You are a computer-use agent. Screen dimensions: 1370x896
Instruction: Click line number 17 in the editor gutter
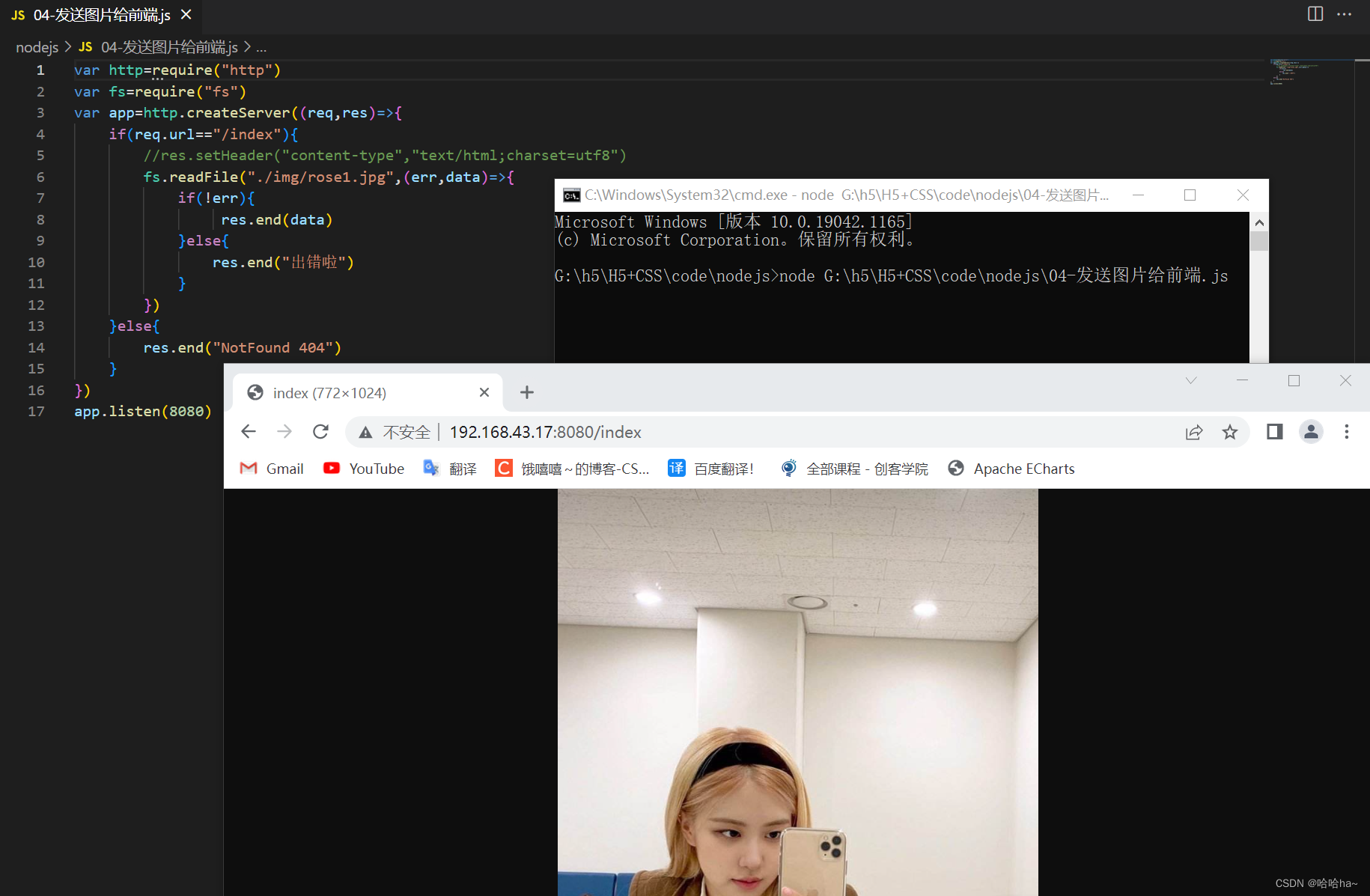[36, 411]
